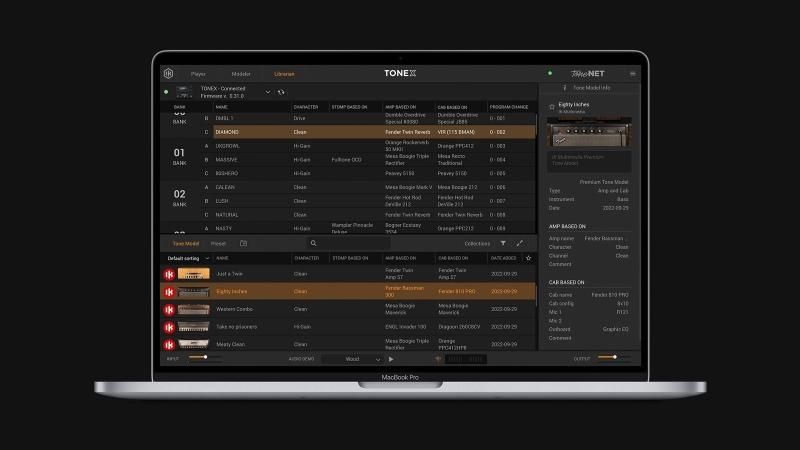Click the favorites star column header icon
The image size is (800, 450).
tap(529, 258)
